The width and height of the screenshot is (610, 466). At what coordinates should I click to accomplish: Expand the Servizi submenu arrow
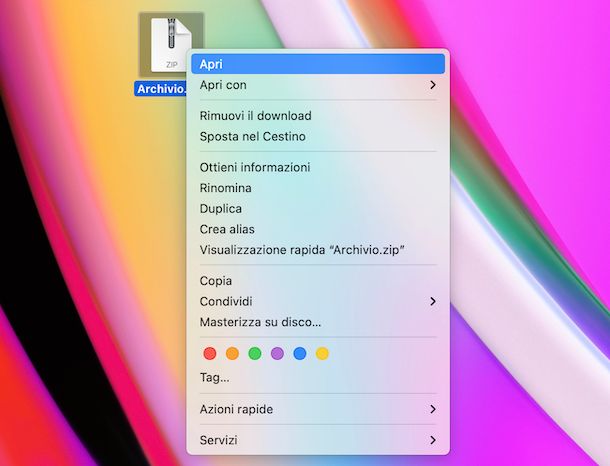(x=433, y=440)
